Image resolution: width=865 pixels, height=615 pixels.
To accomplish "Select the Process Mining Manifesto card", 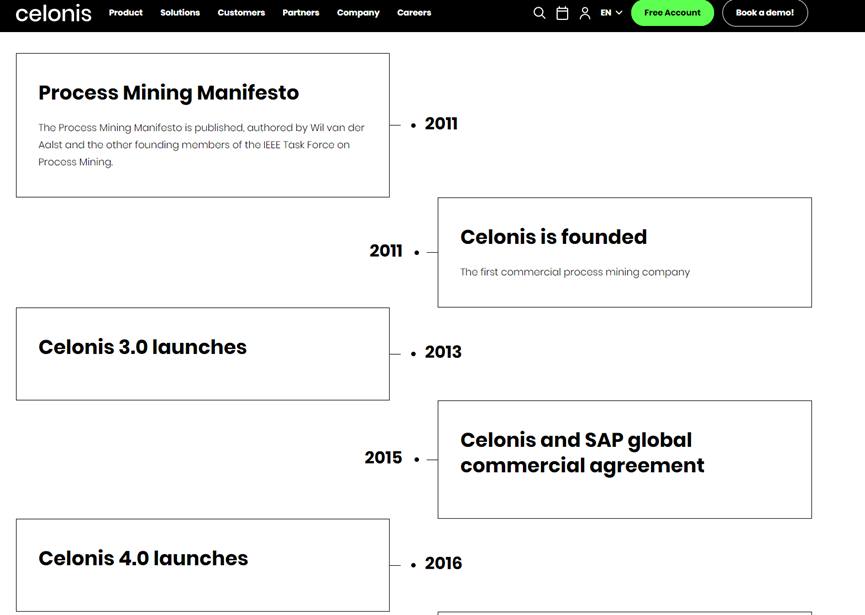I will (x=203, y=125).
